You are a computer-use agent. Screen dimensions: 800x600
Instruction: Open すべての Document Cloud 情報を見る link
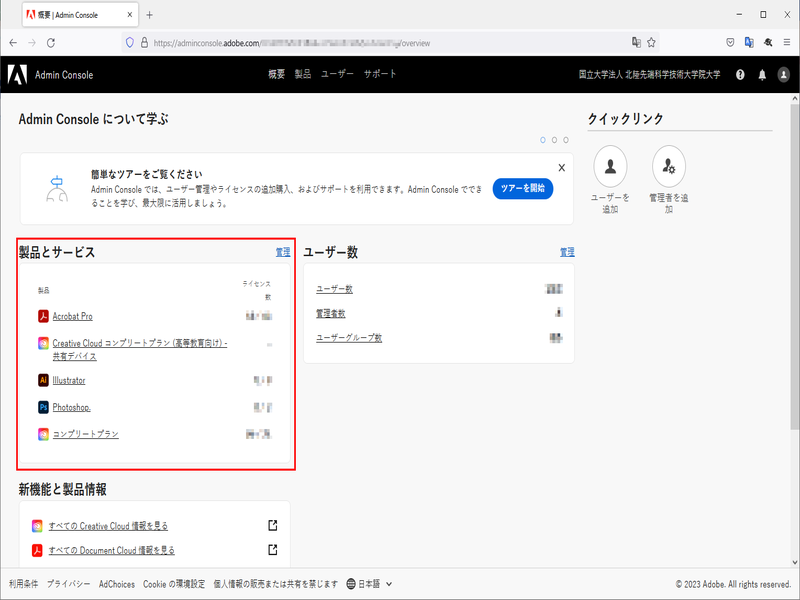tap(112, 550)
